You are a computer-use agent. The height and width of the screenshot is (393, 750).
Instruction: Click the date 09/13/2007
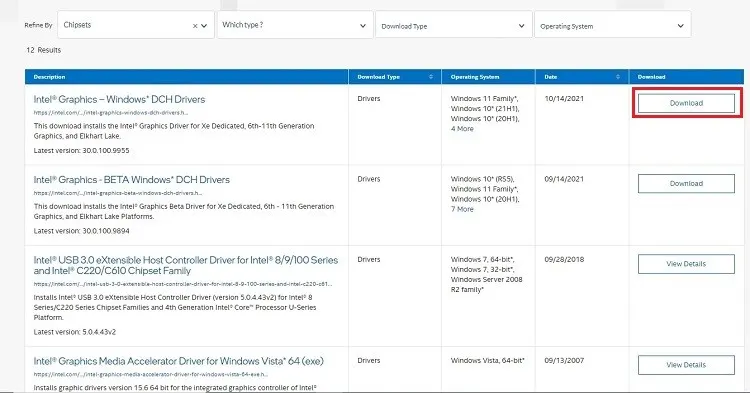564,360
